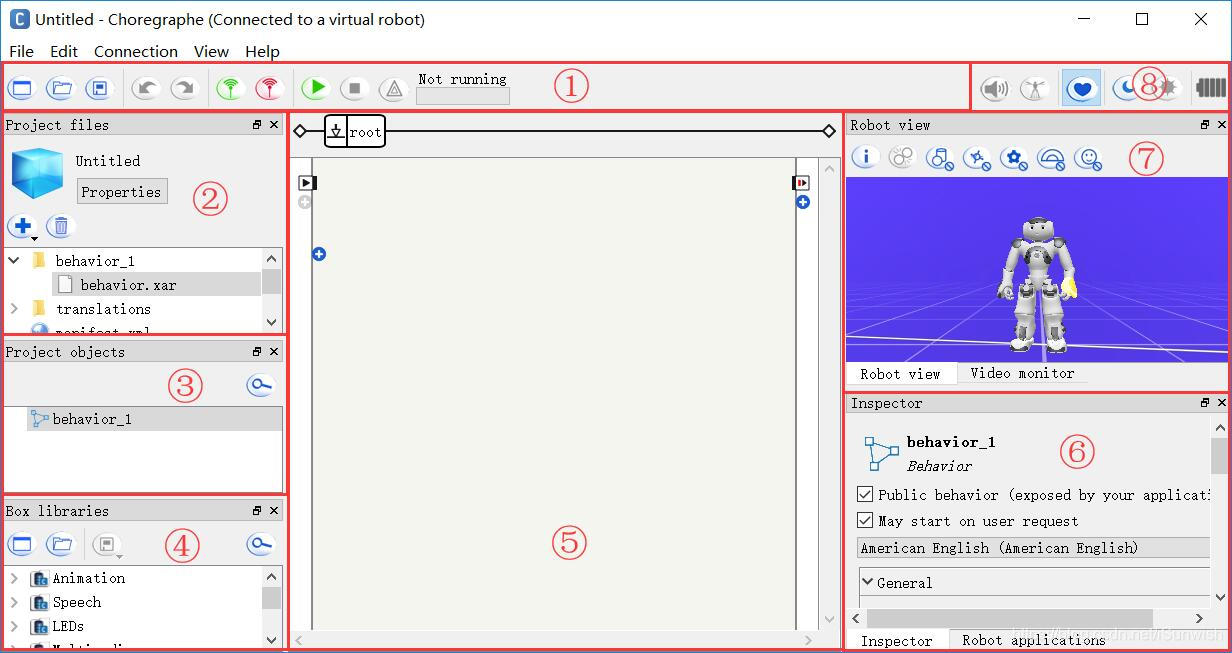Switch to the Video monitor tab

pos(1021,373)
